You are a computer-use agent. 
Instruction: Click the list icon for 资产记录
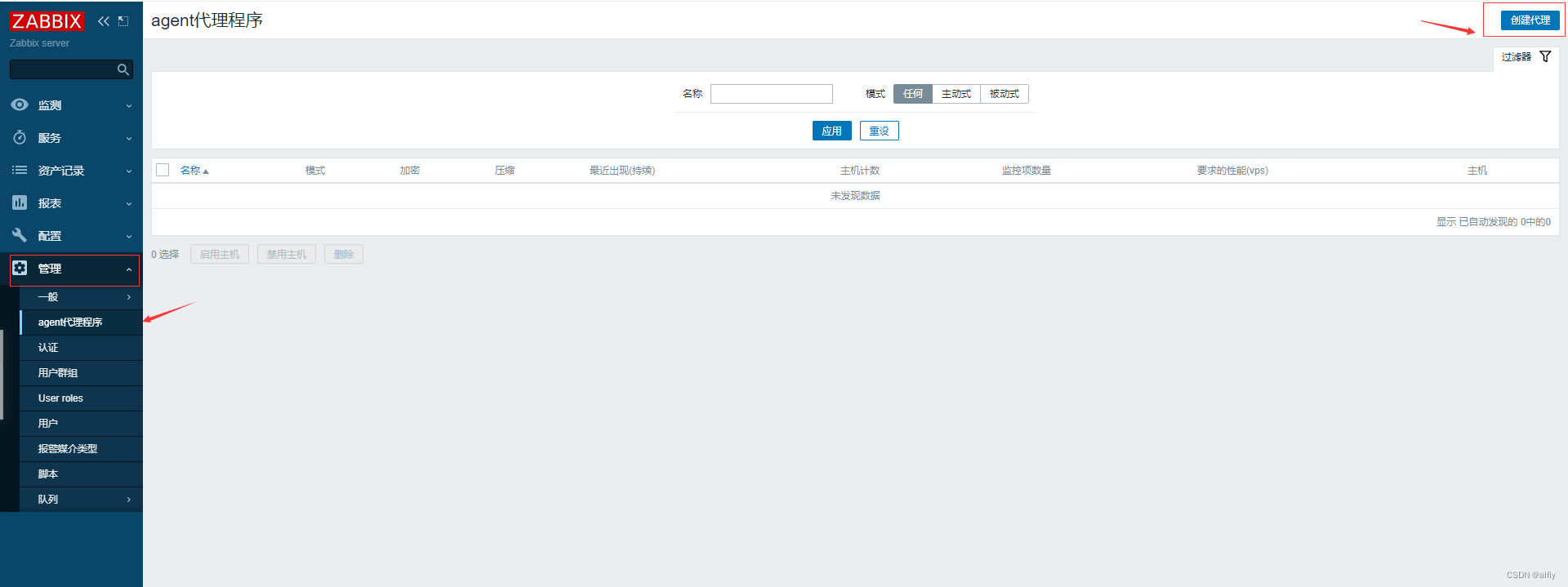(20, 170)
